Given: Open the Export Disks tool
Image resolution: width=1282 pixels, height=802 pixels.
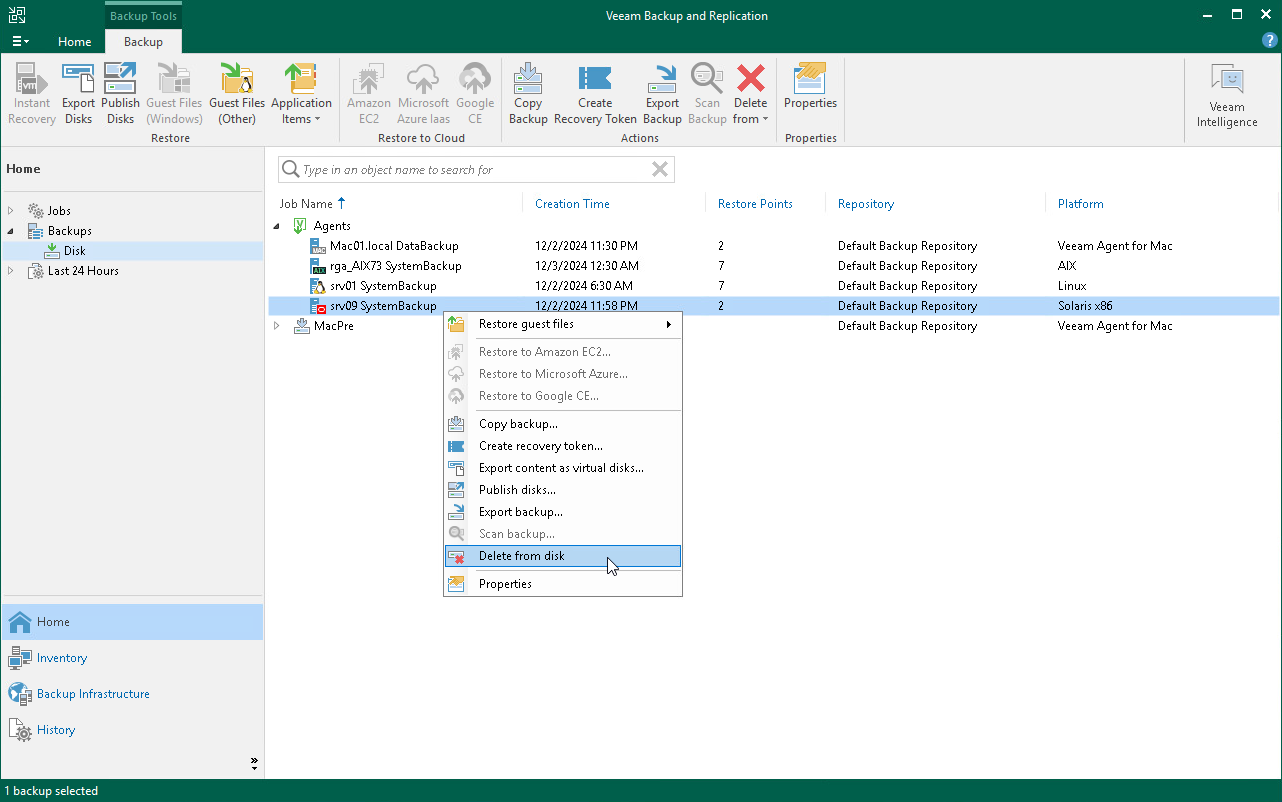Looking at the screenshot, I should (x=78, y=93).
